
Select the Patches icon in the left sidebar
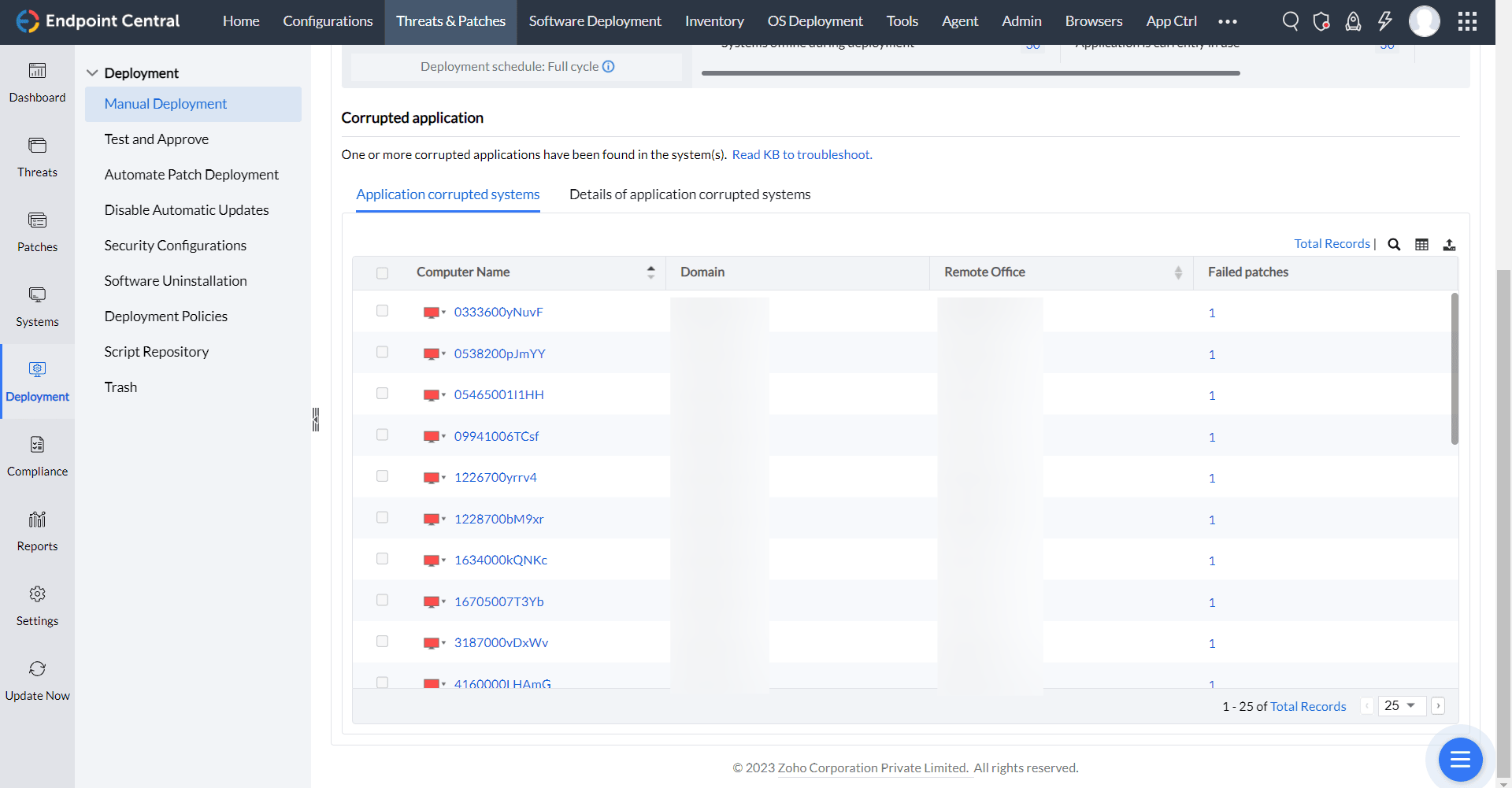pyautogui.click(x=37, y=231)
